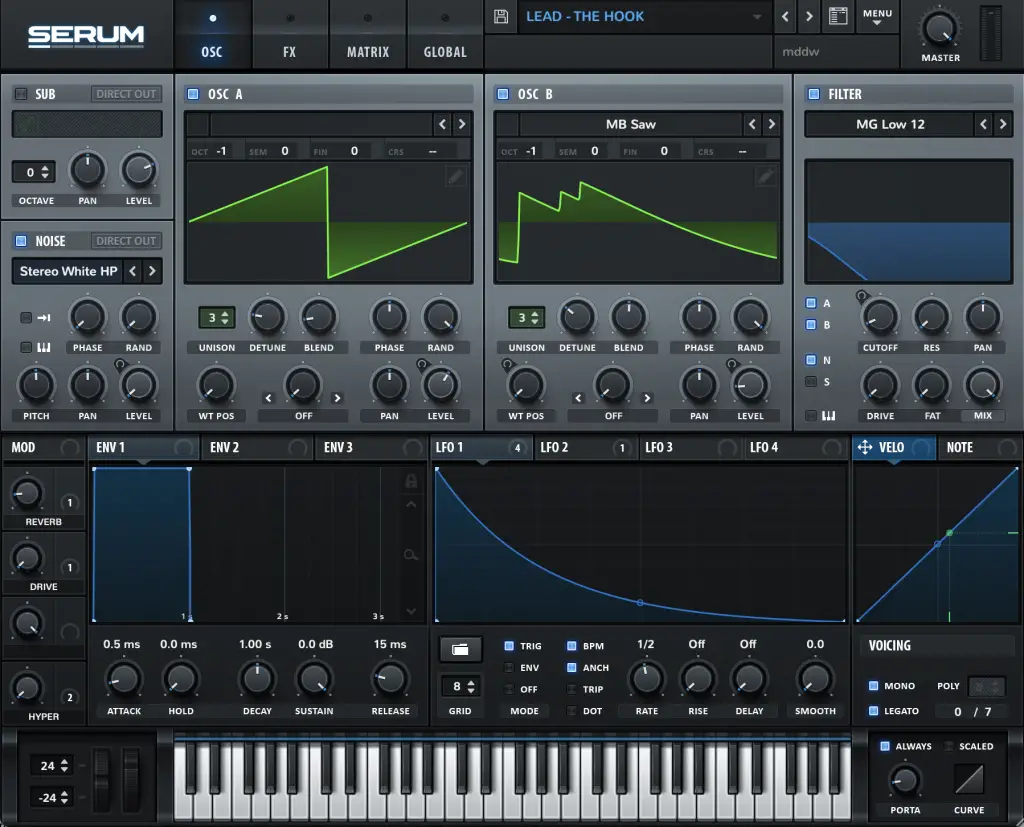Screen dimensions: 1024x827
Task: Click the OSC A waveform edit pencil icon
Action: pos(456,176)
